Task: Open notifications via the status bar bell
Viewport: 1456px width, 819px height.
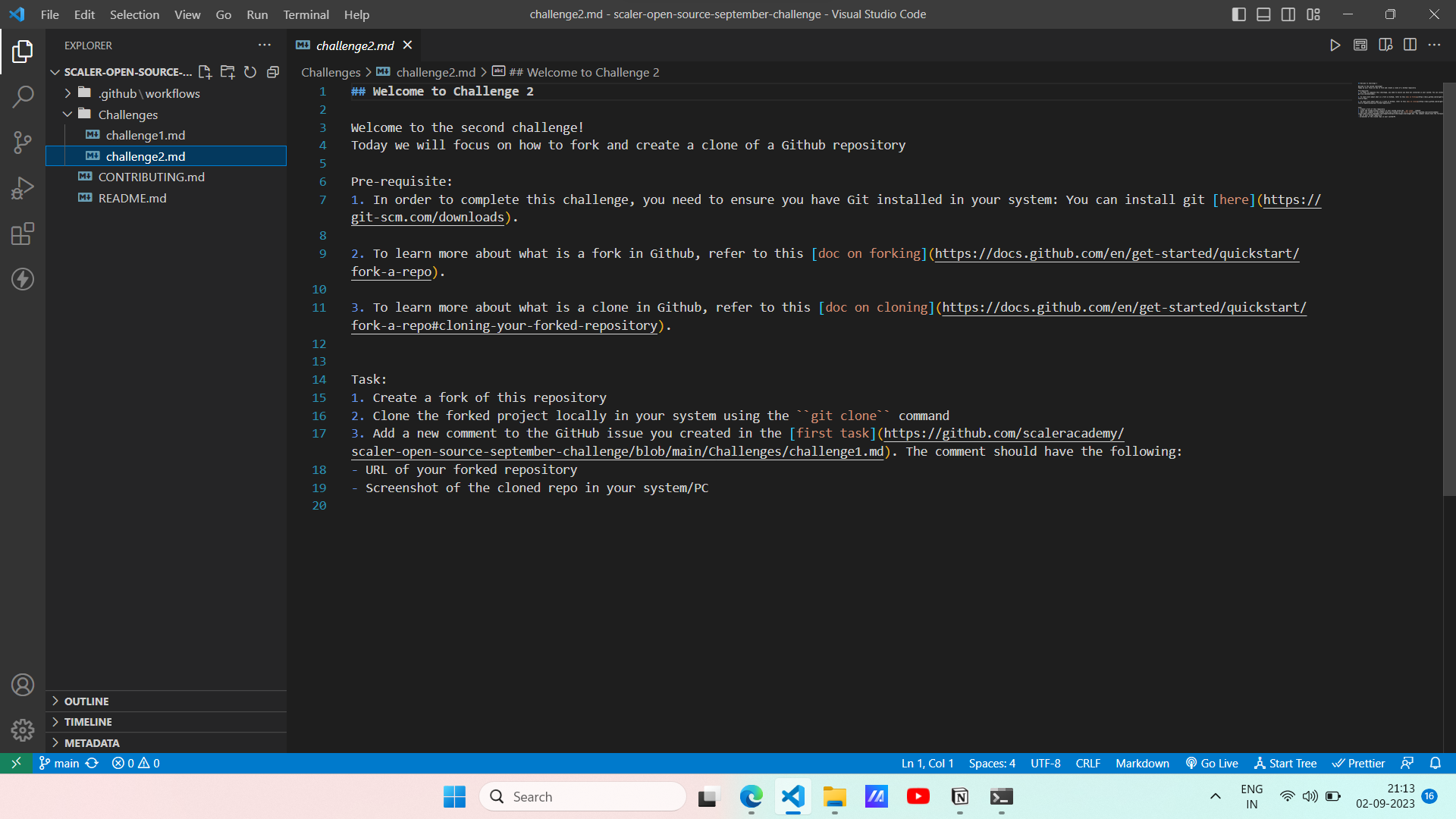Action: (x=1436, y=763)
